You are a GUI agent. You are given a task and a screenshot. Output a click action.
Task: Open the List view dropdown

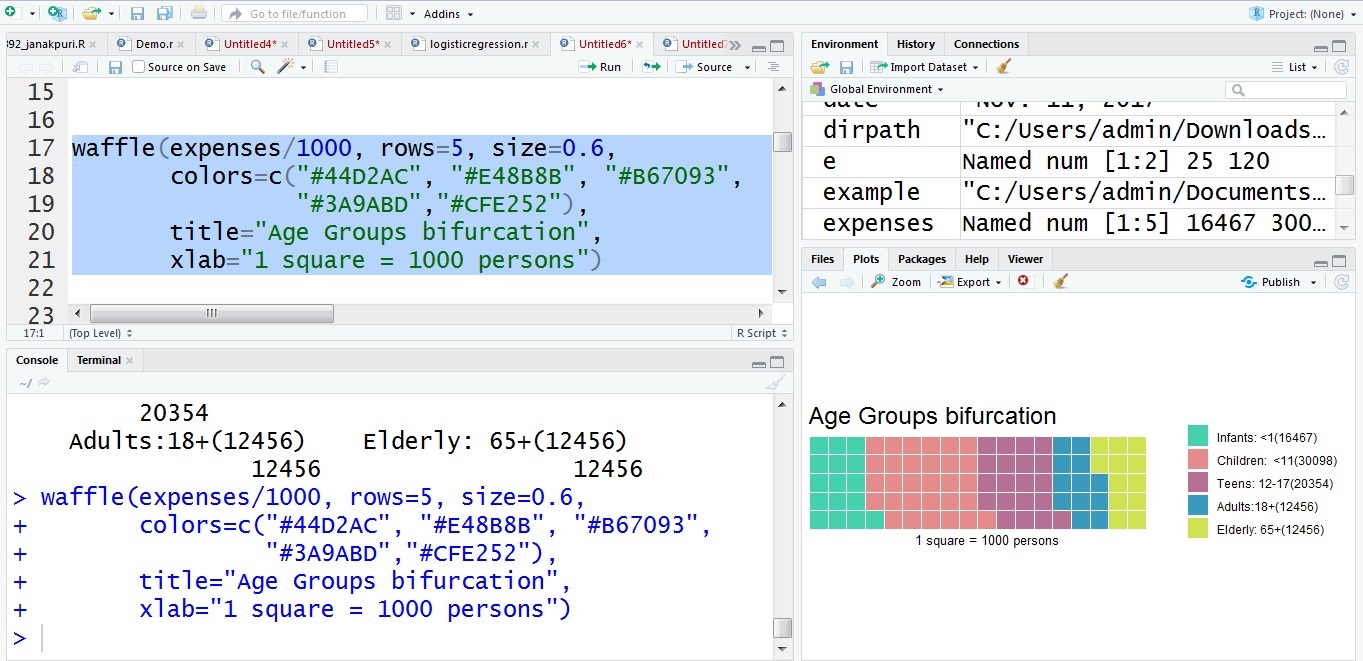point(1295,67)
